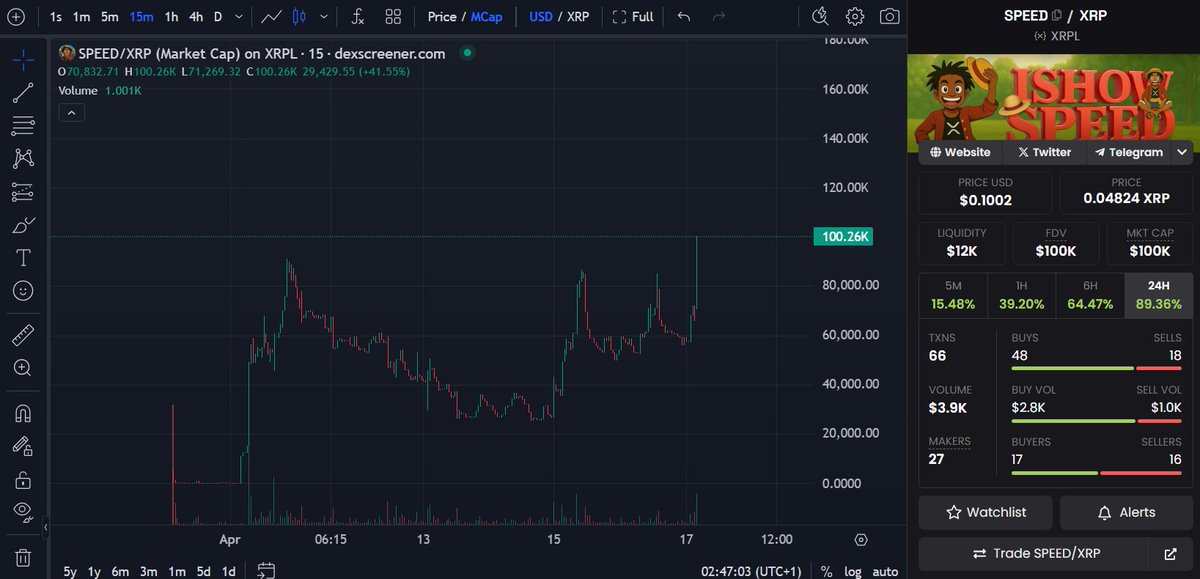Click the buys versus sells ratio bar
This screenshot has height=579, width=1200.
(1095, 368)
